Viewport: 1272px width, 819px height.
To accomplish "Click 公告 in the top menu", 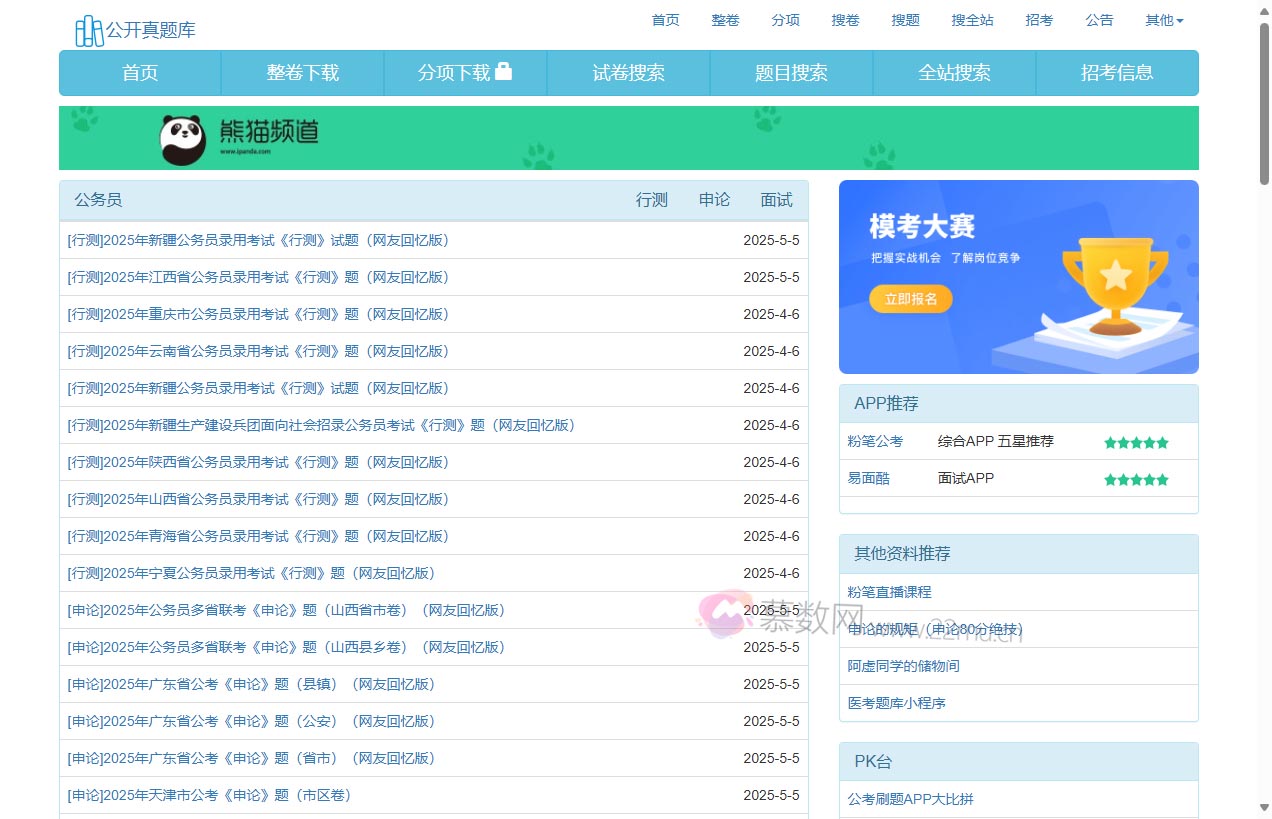I will coord(1099,20).
